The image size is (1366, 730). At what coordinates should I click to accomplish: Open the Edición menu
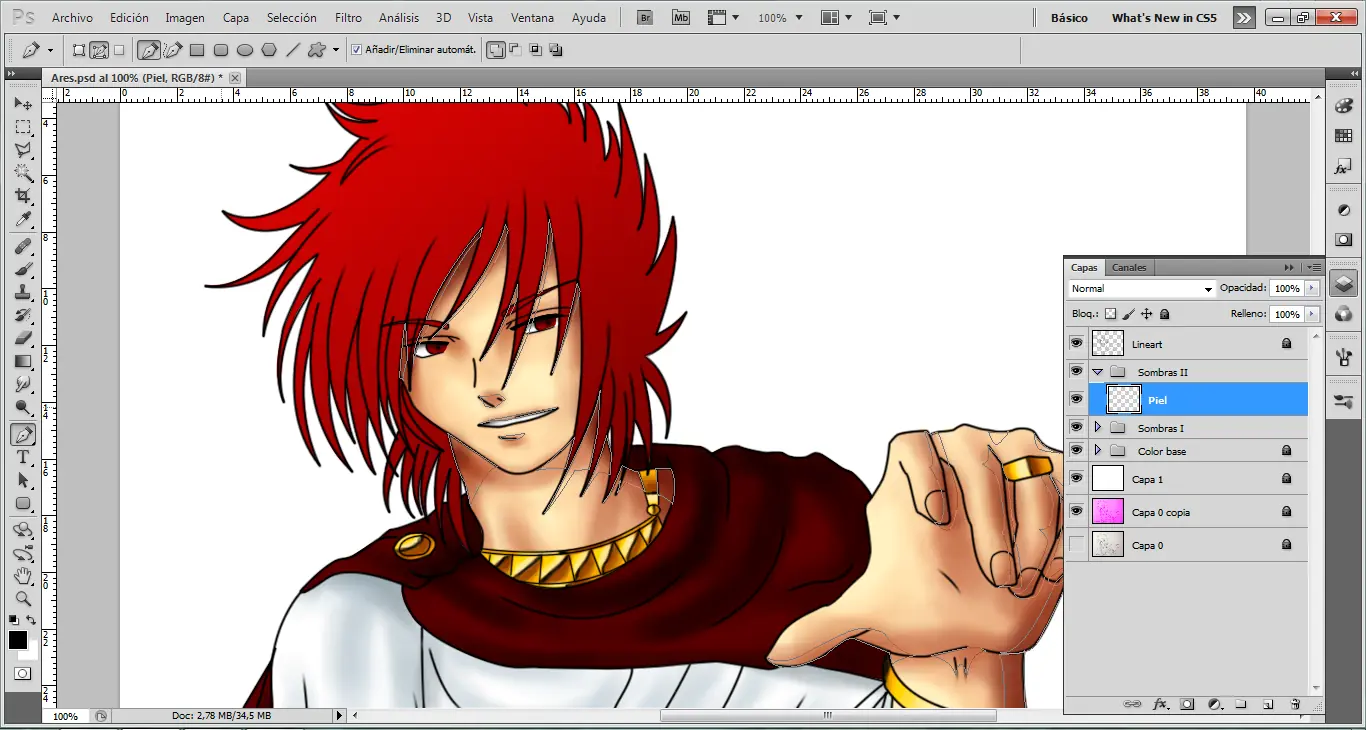129,18
